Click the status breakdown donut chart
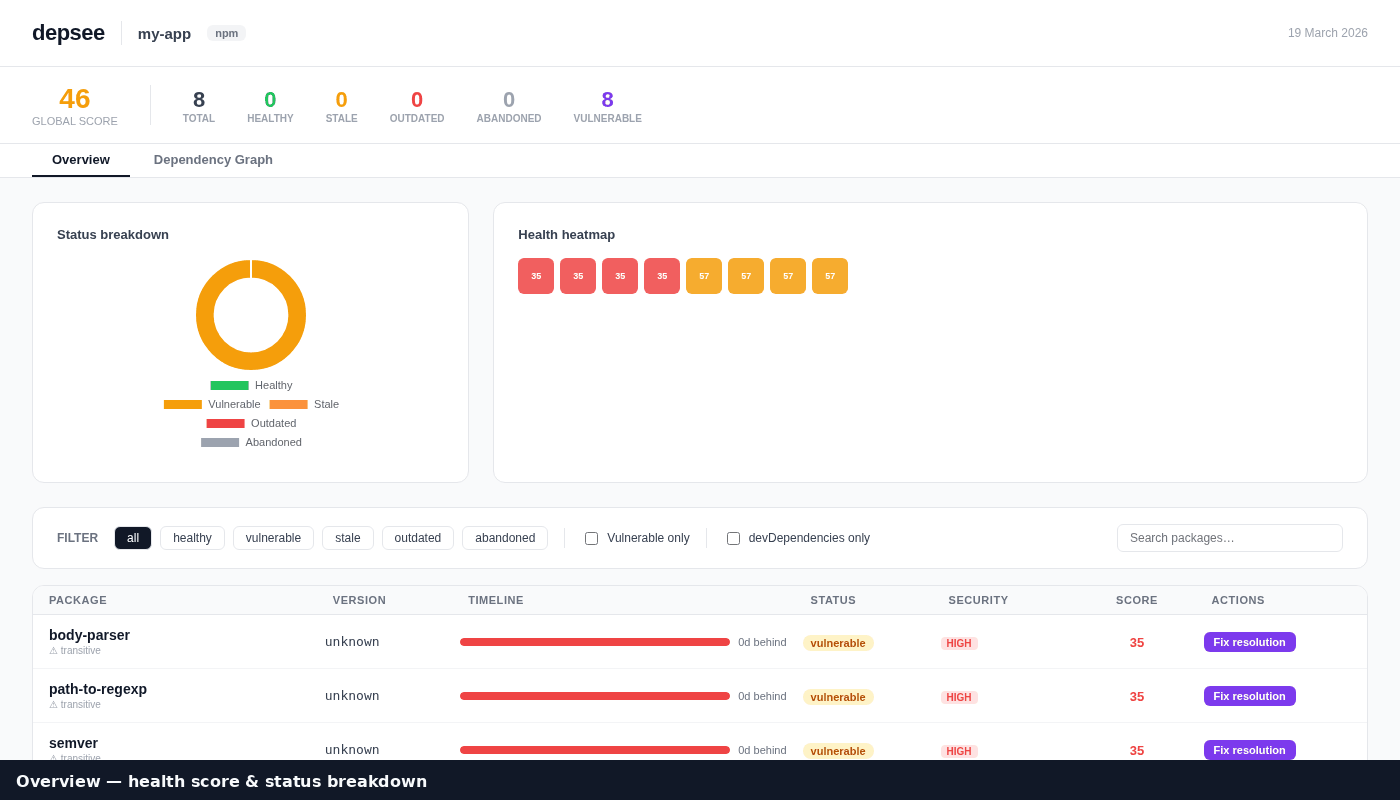 [x=251, y=315]
